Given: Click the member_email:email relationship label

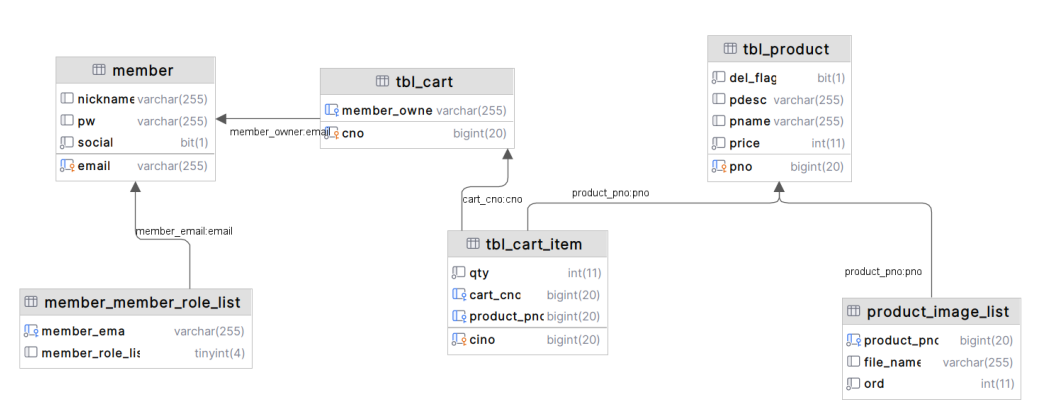Looking at the screenshot, I should (x=184, y=232).
